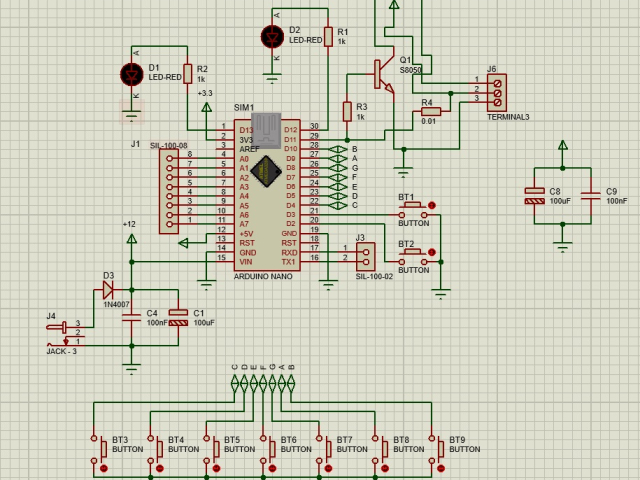Click the ARDUINO NANO label
The height and width of the screenshot is (480, 640).
(x=263, y=276)
